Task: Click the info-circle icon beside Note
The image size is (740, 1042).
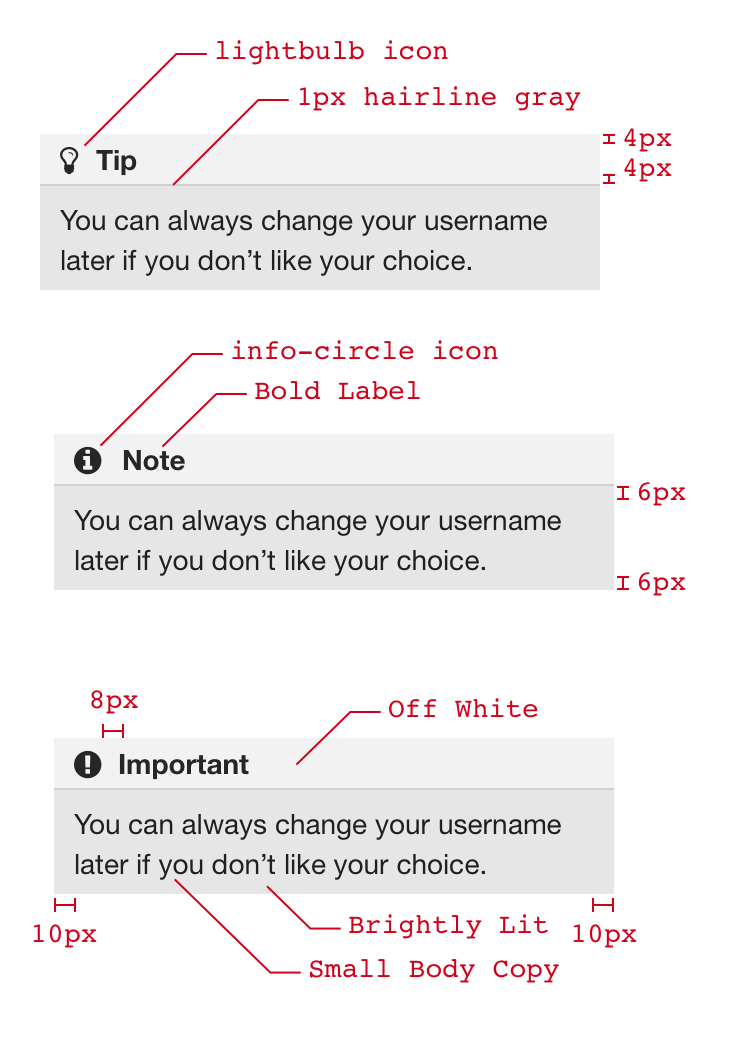Action: click(x=88, y=460)
